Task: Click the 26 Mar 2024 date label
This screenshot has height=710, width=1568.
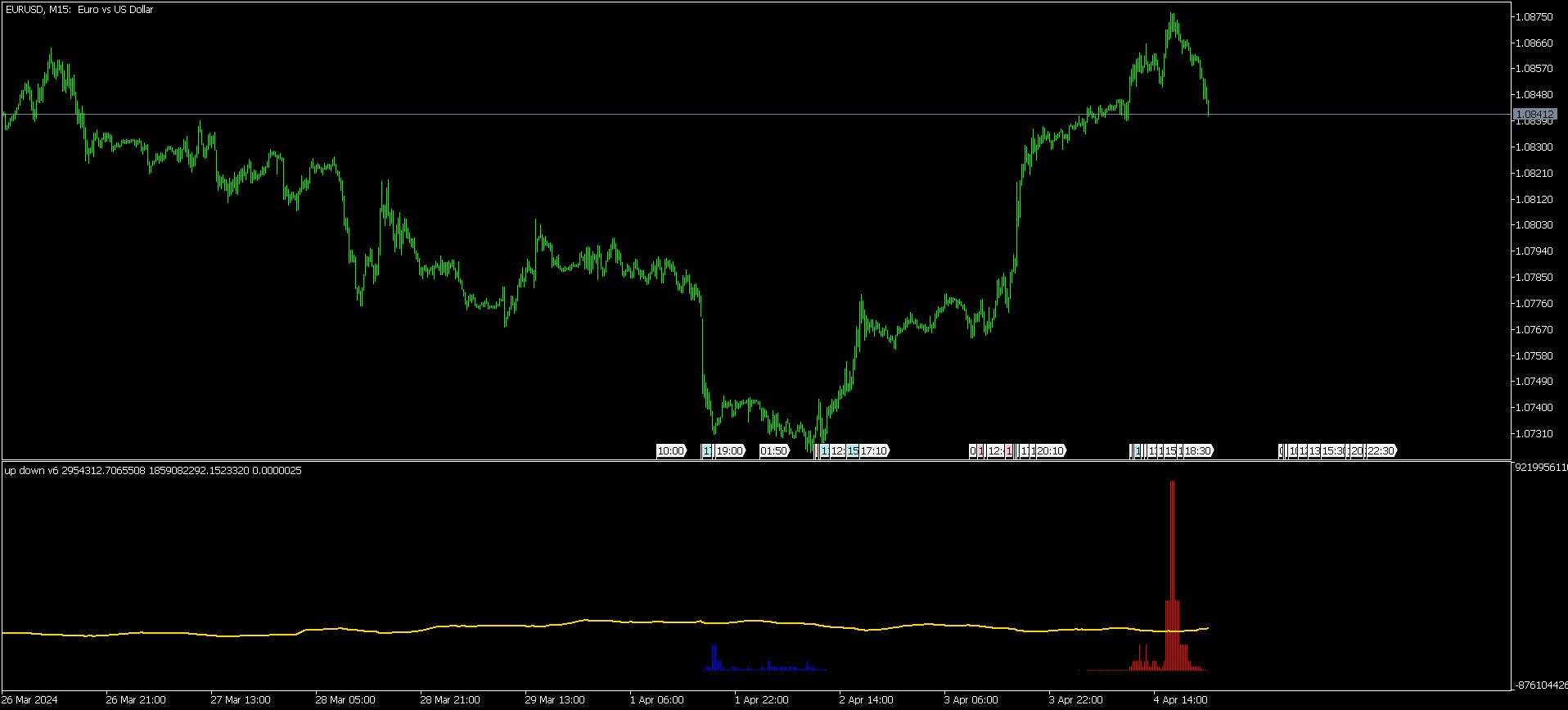Action: [30, 699]
